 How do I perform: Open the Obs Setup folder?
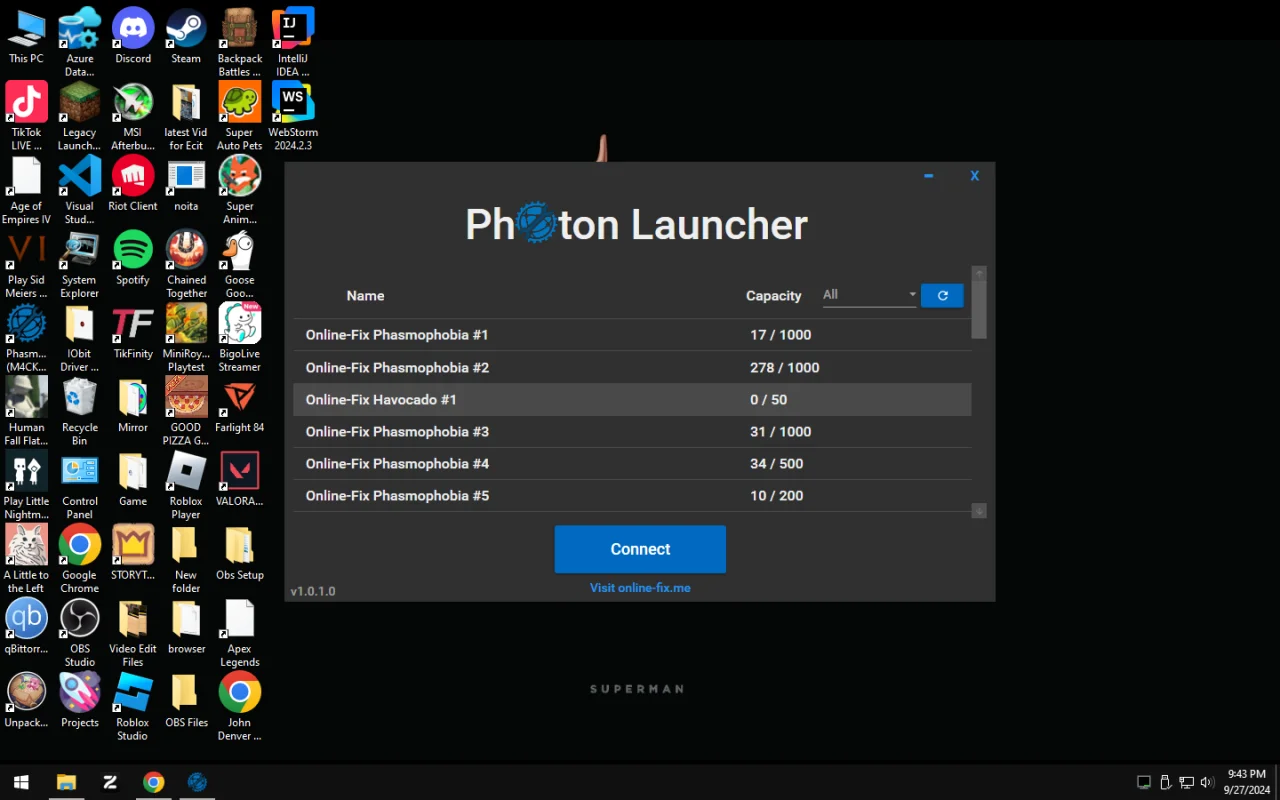point(240,554)
